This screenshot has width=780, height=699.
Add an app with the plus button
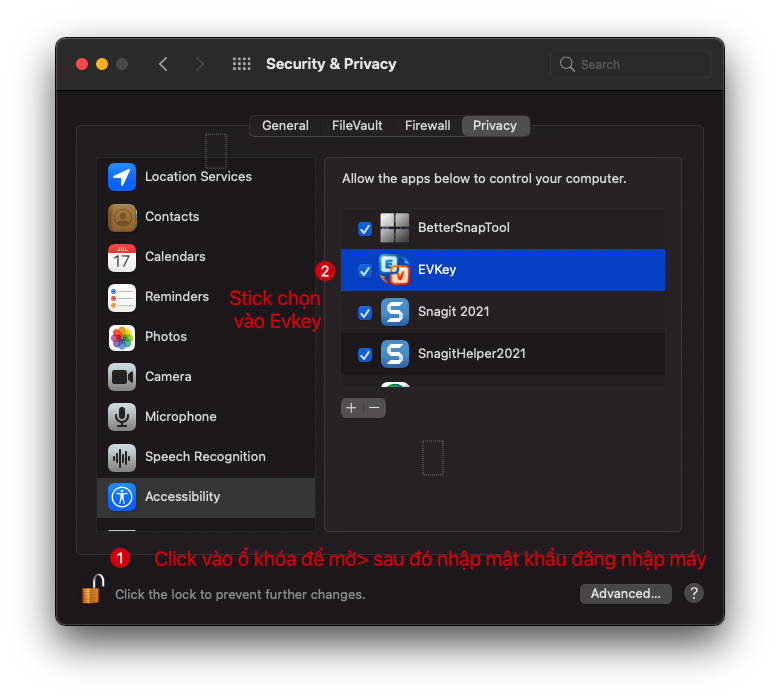[x=351, y=408]
